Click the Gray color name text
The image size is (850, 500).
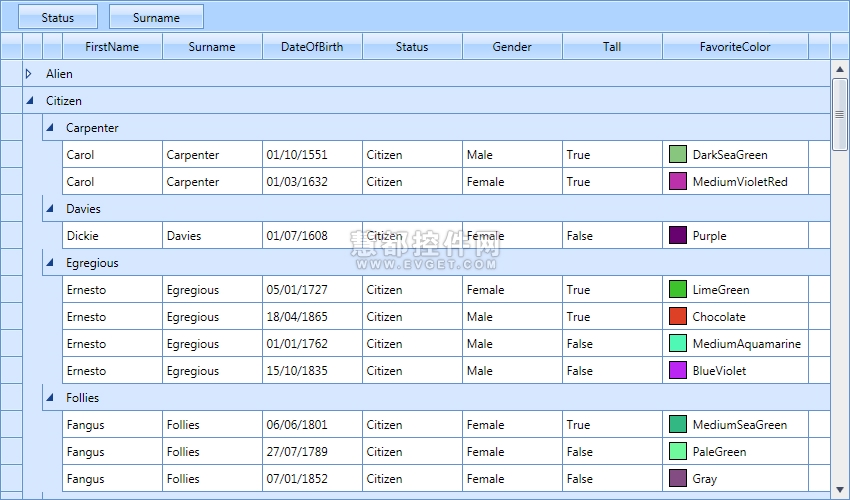pyautogui.click(x=704, y=479)
